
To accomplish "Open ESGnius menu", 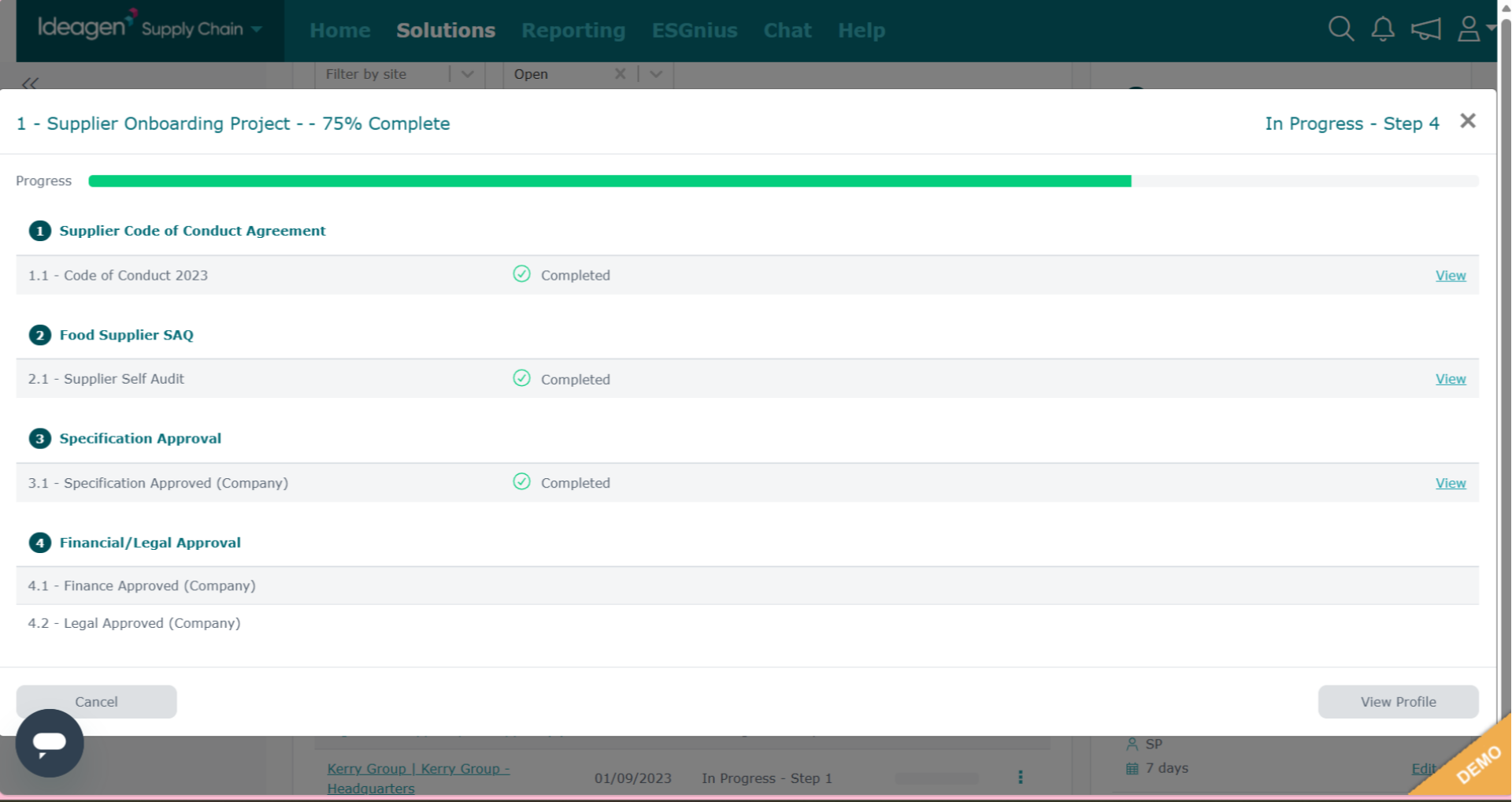I will [695, 30].
